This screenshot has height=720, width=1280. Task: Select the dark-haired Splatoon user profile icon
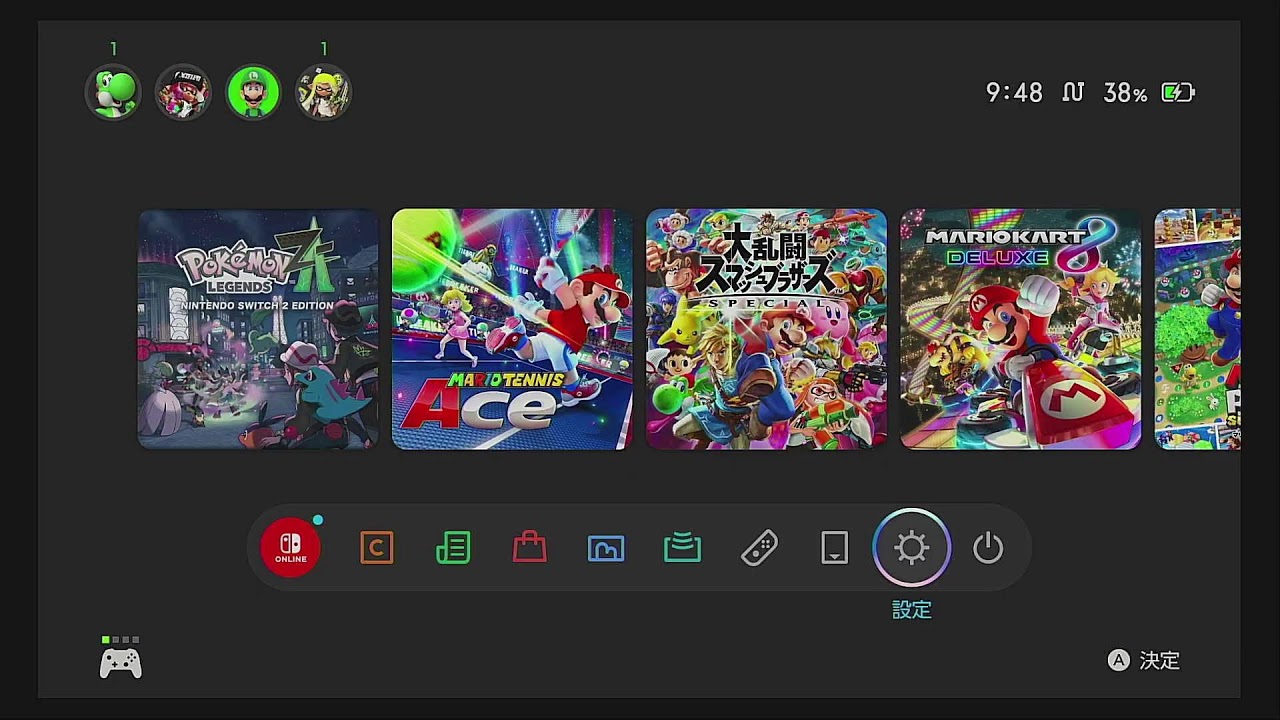coord(183,92)
